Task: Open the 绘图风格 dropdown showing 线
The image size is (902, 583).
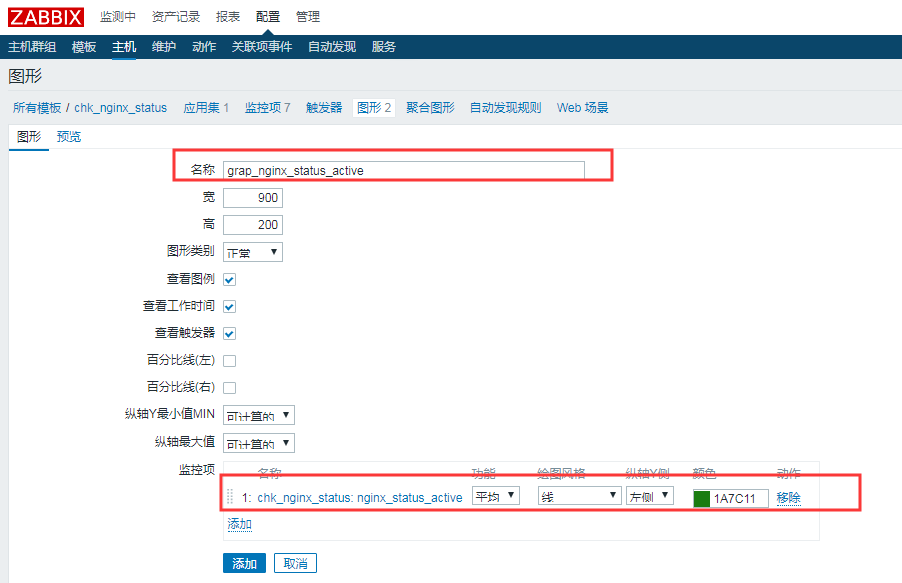Action: 579,496
